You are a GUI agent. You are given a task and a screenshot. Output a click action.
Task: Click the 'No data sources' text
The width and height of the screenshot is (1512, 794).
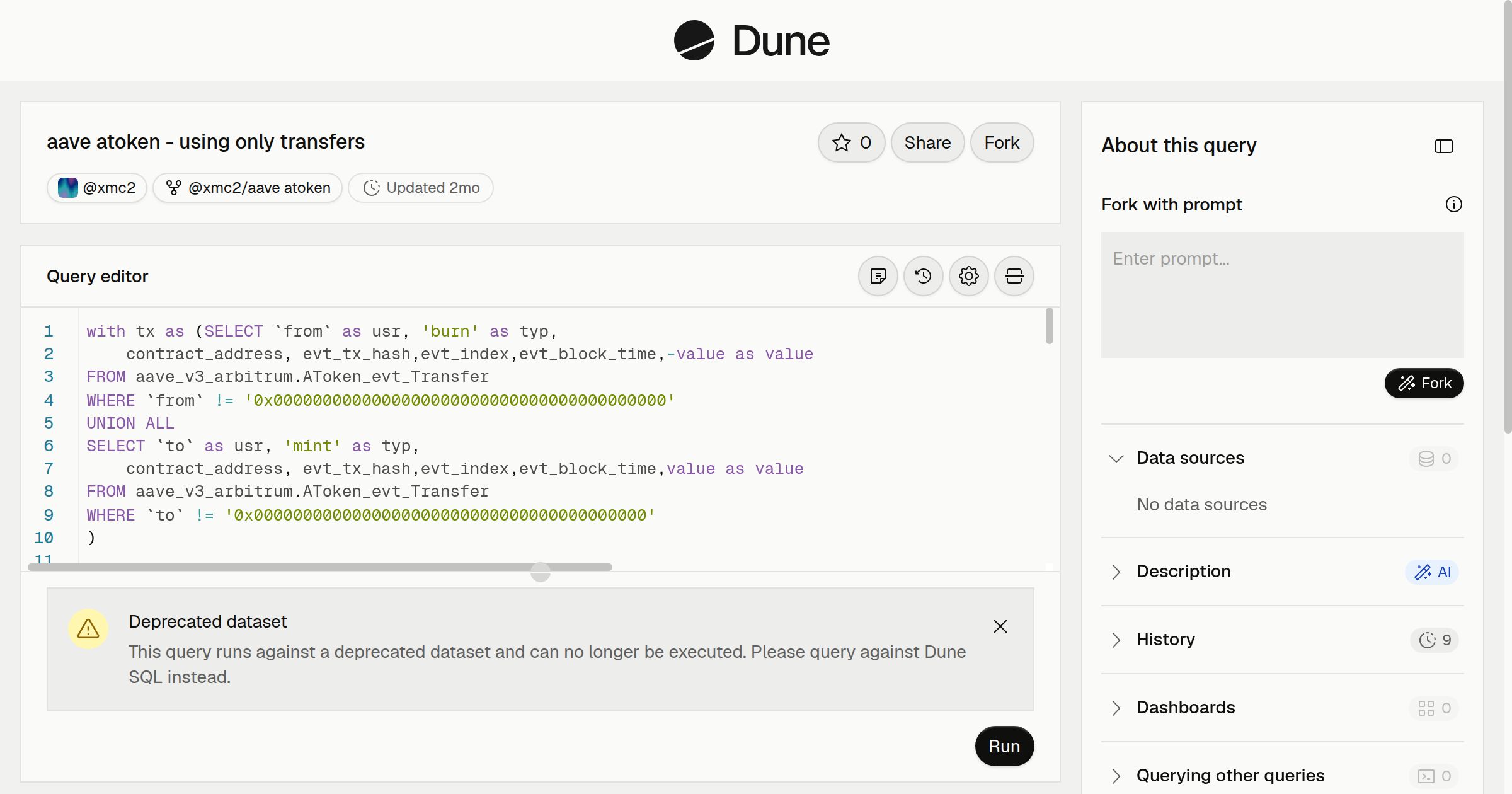point(1201,504)
